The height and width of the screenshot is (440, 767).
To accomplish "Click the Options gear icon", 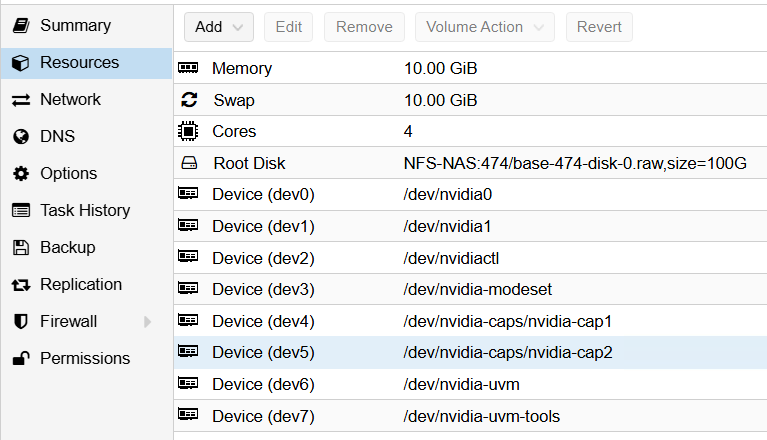I will point(20,173).
